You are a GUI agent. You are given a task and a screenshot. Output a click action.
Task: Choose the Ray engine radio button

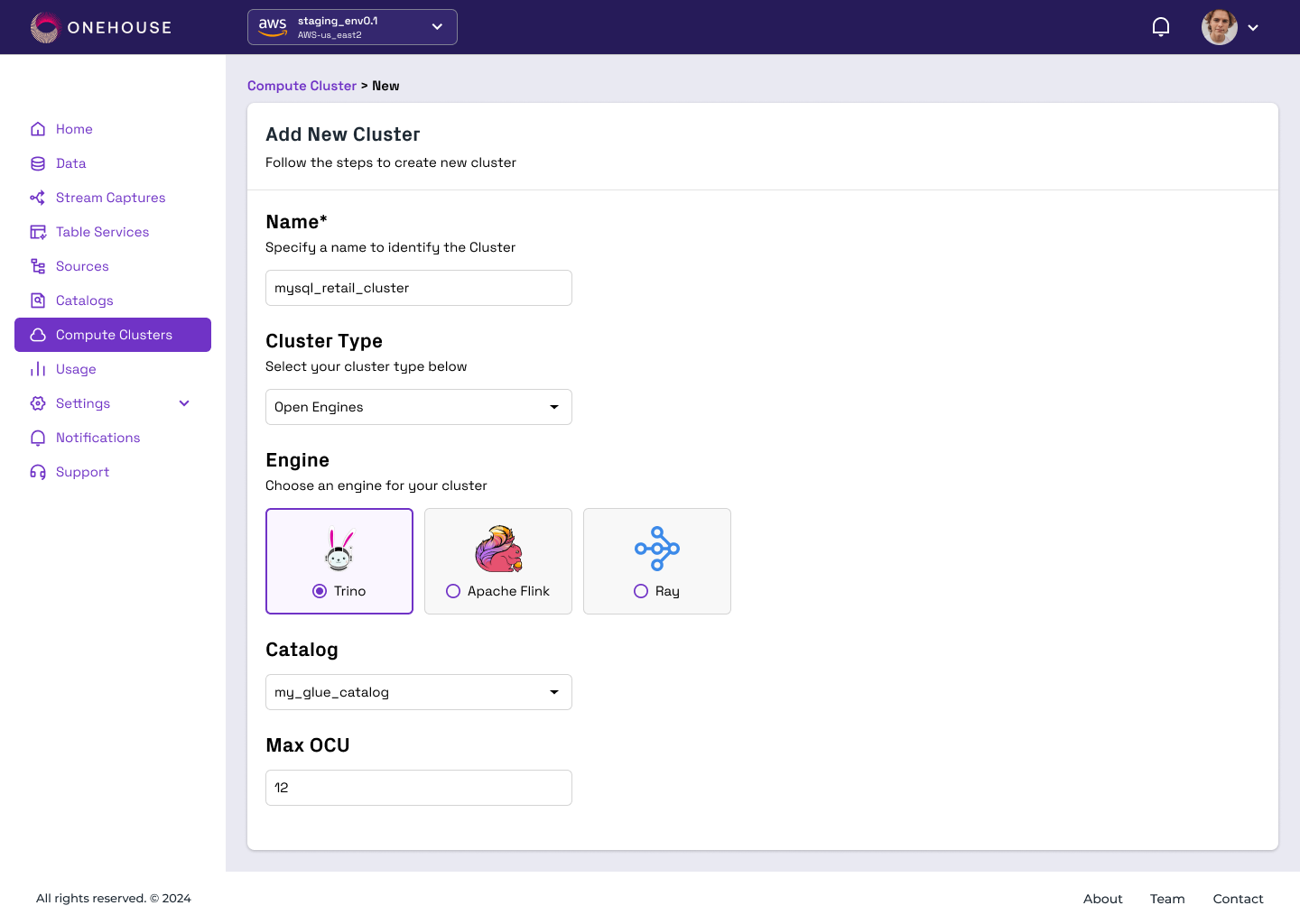[x=641, y=591]
